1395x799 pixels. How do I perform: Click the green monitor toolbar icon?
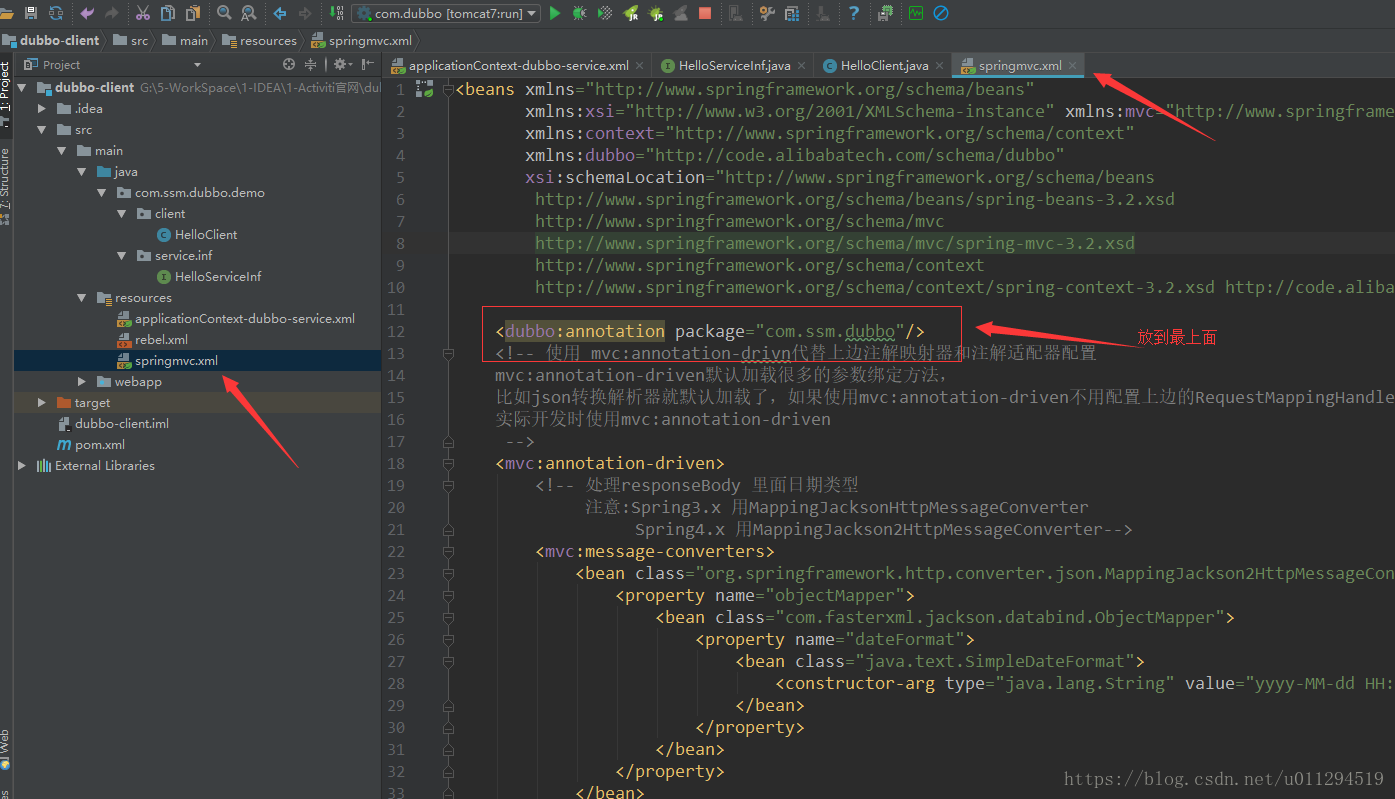[x=916, y=13]
